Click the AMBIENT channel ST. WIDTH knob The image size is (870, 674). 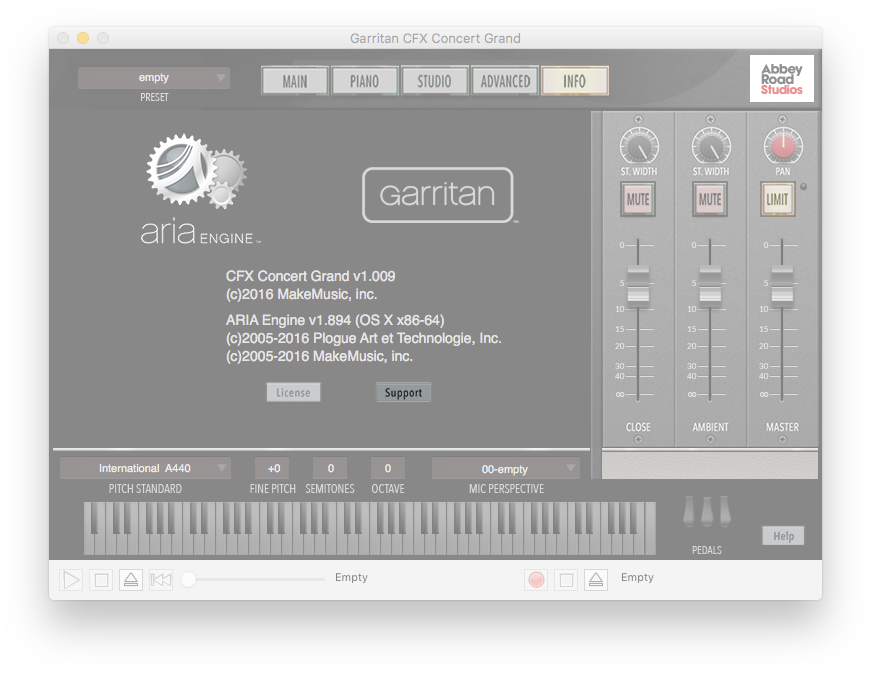point(711,146)
